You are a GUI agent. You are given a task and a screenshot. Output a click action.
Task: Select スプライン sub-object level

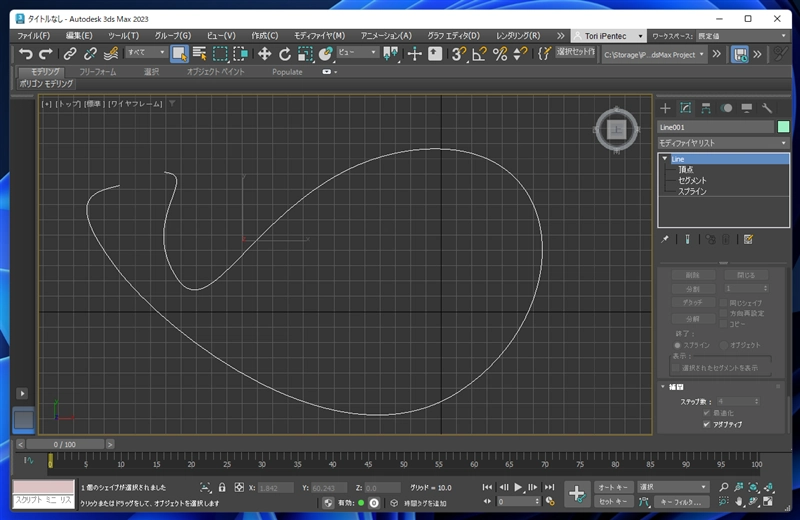point(692,191)
